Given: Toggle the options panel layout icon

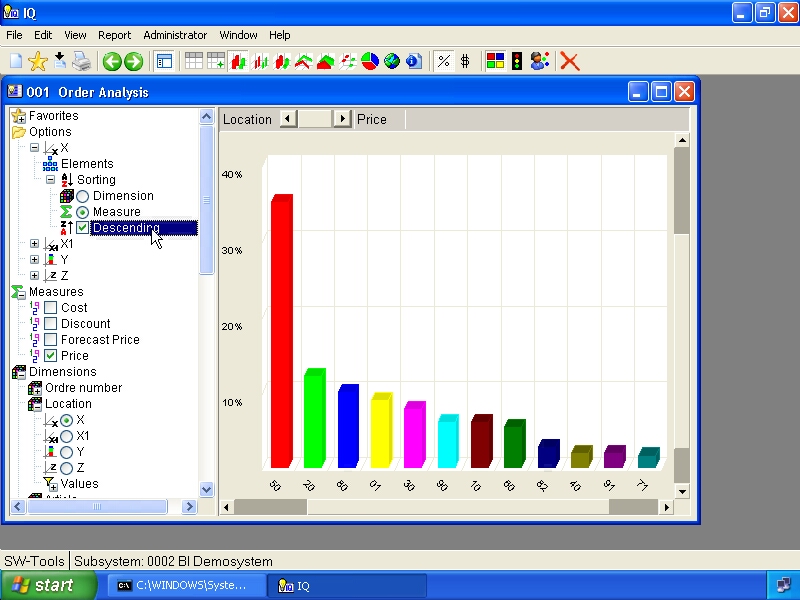Looking at the screenshot, I should click(164, 61).
